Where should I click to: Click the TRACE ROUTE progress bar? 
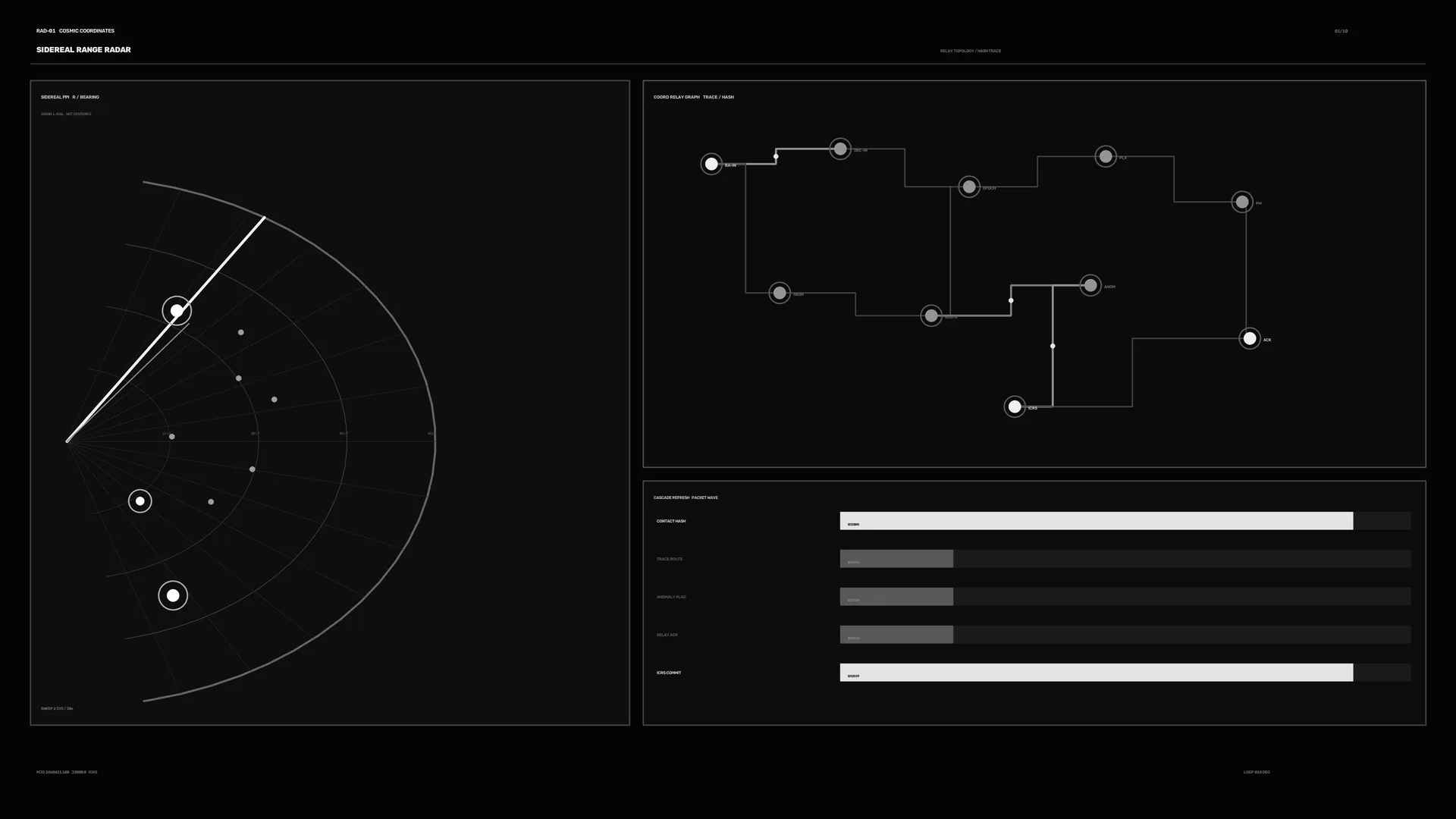[1125, 559]
